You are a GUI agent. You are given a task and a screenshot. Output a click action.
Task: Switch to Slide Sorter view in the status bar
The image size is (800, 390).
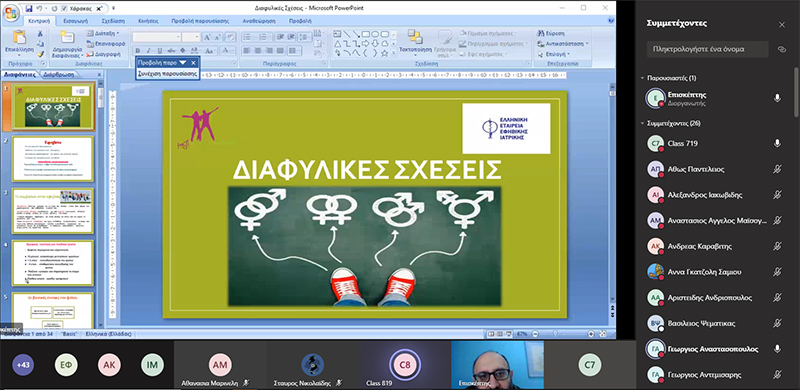[501, 334]
